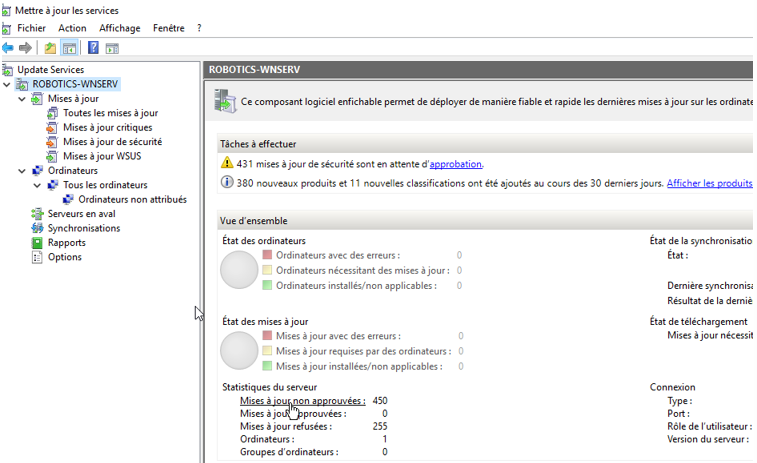The width and height of the screenshot is (757, 463).
Task: Click Mises à jour refusées value 255
Action: pos(380,427)
